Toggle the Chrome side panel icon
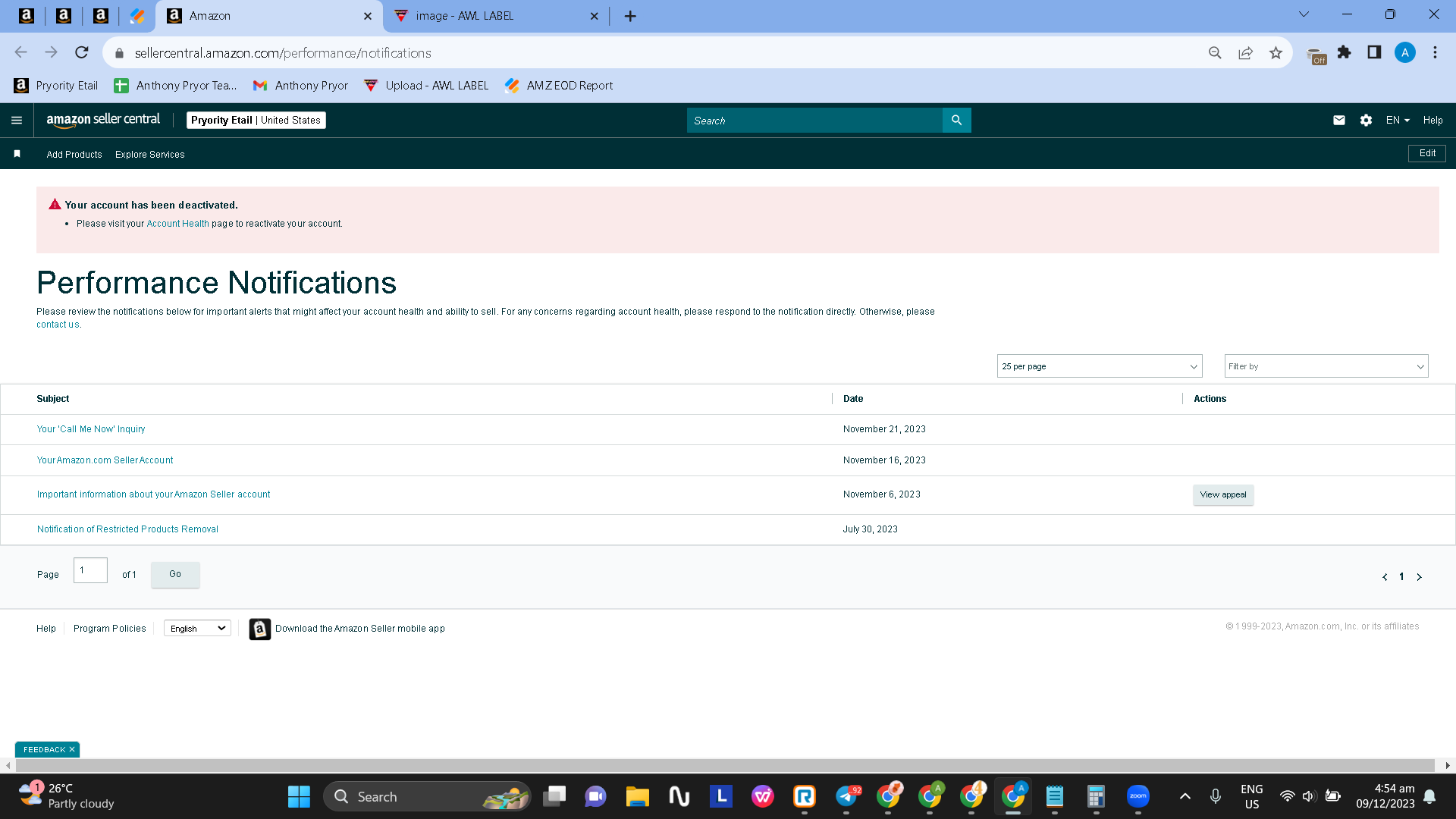 click(1374, 52)
